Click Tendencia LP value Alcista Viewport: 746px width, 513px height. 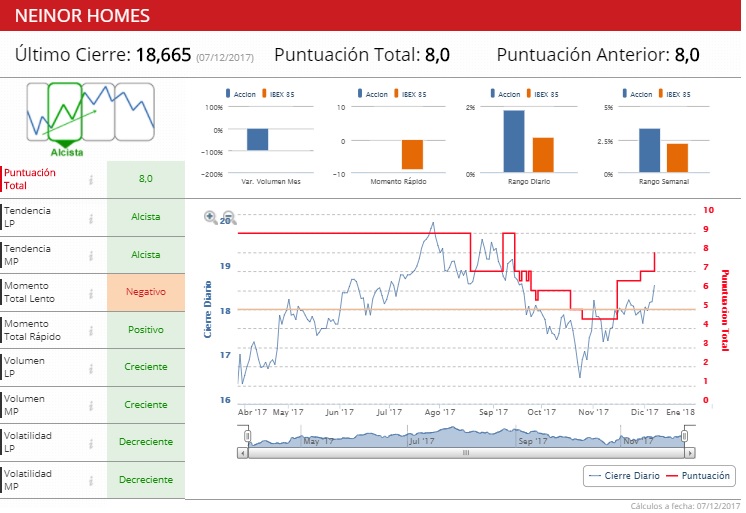pos(146,217)
